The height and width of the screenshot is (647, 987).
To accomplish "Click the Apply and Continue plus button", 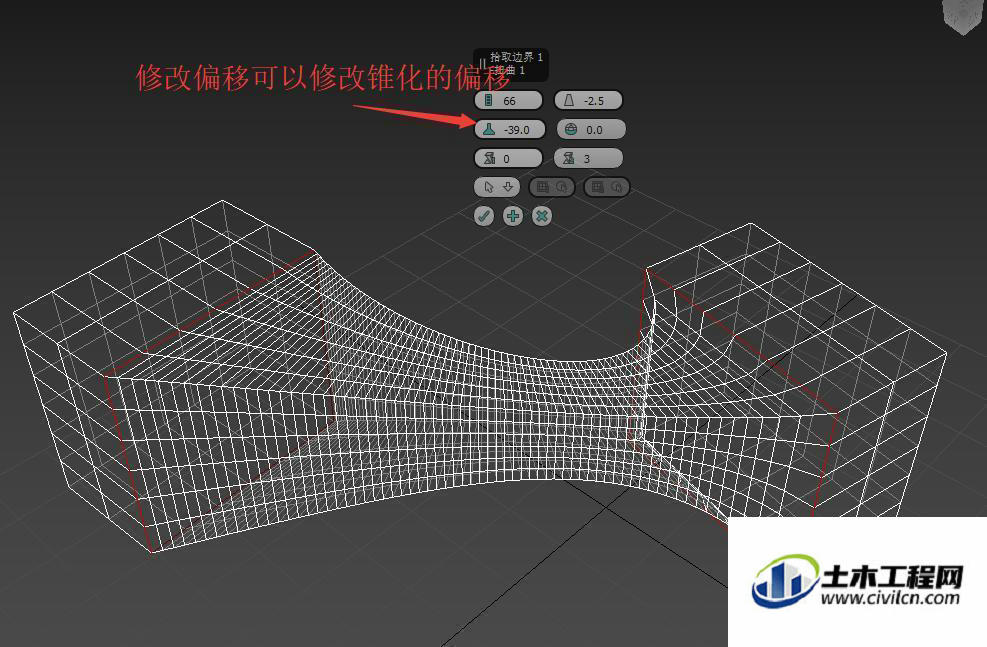I will 513,216.
